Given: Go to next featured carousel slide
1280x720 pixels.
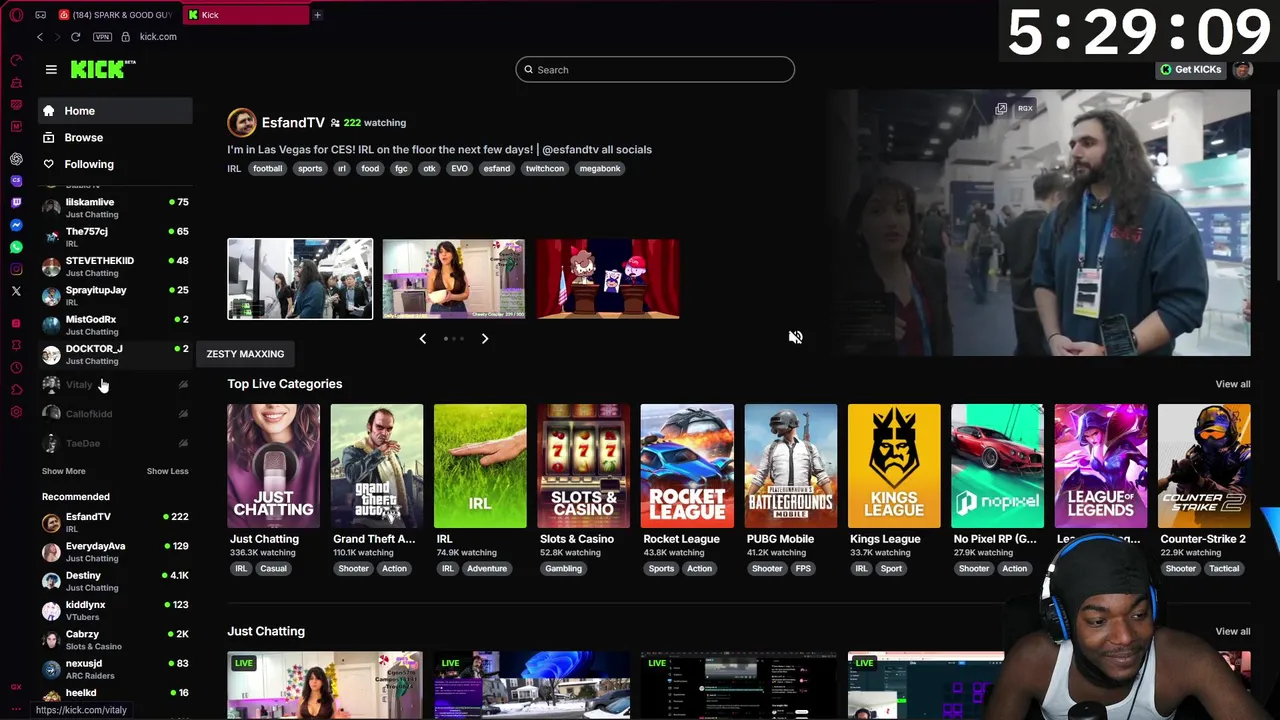Looking at the screenshot, I should tap(485, 339).
